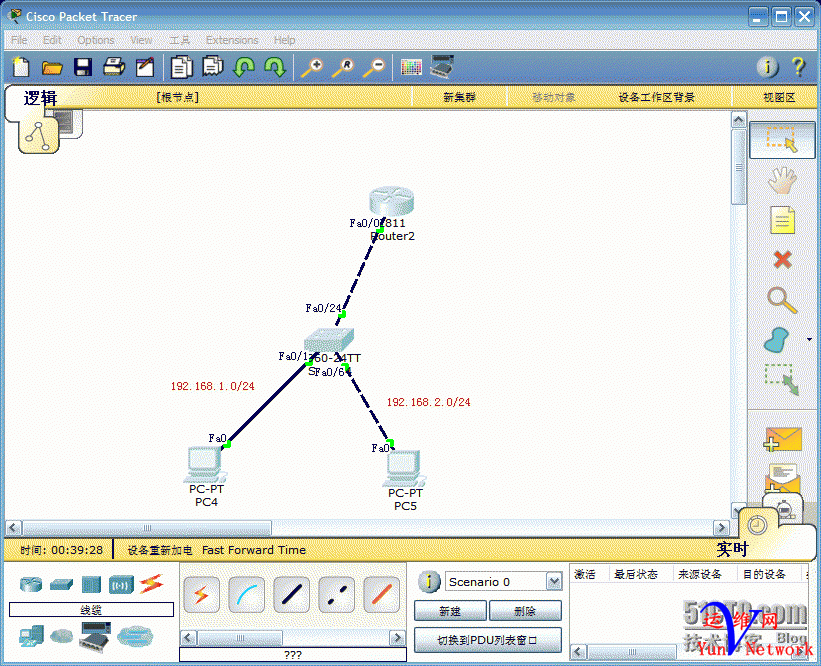
Task: Pick the automatic connection type
Action: pos(202,595)
